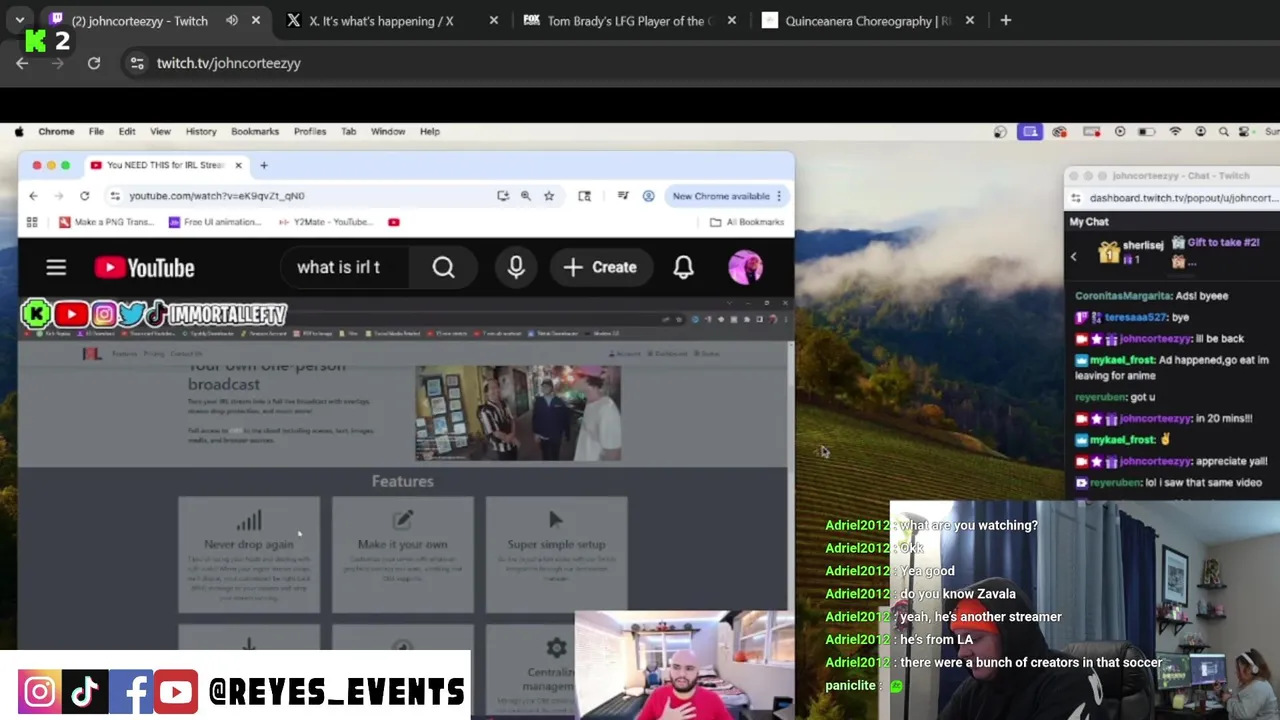This screenshot has height=720, width=1280.
Task: Open the Help menu
Action: [x=429, y=131]
